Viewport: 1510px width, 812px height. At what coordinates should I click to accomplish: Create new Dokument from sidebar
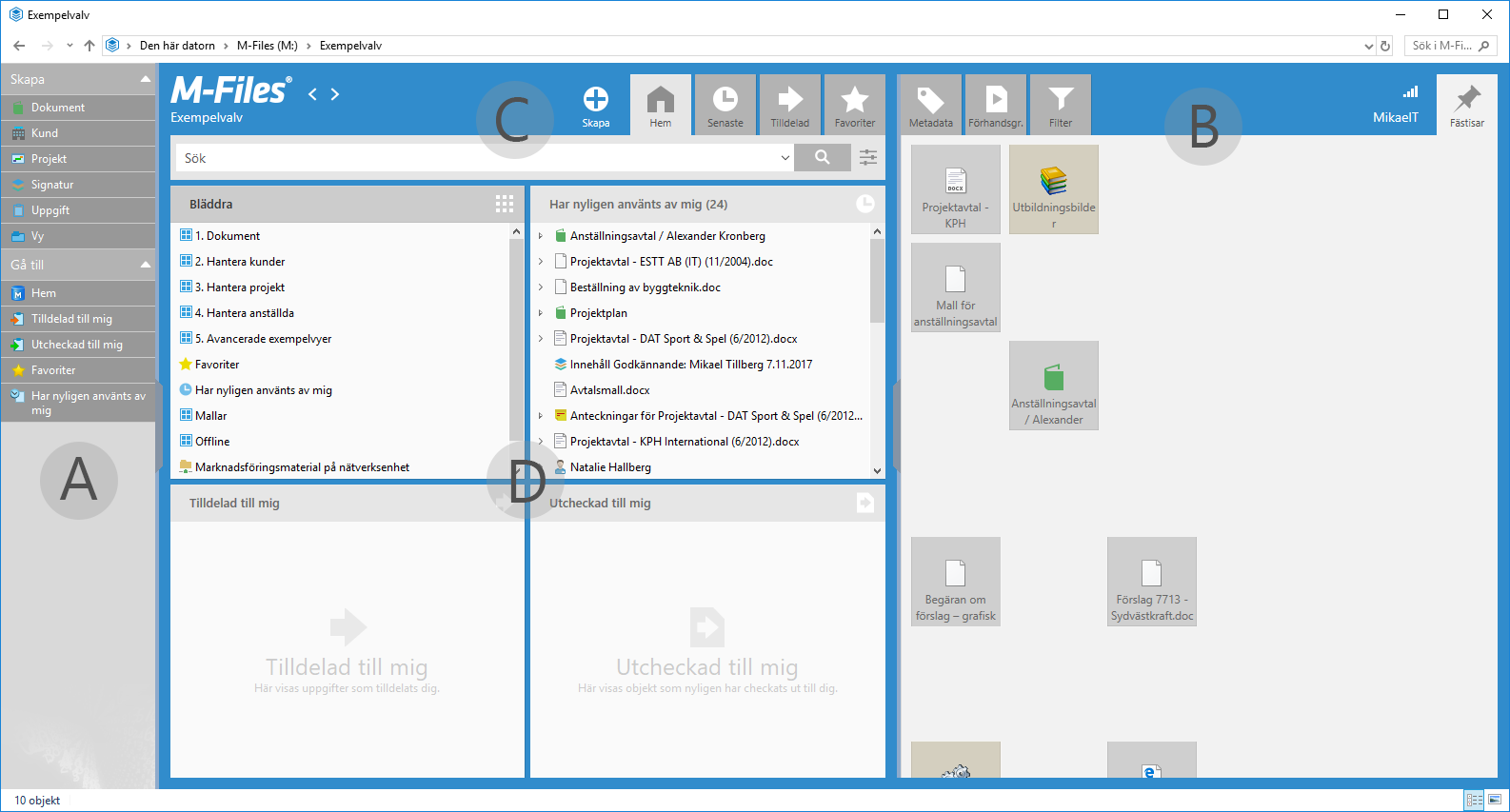tap(78, 108)
